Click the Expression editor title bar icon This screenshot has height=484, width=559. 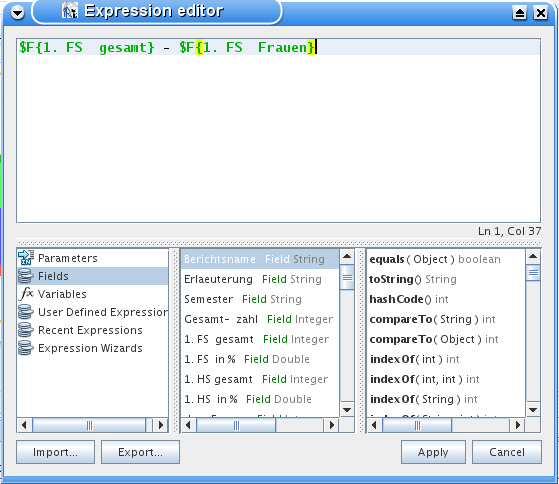click(70, 11)
